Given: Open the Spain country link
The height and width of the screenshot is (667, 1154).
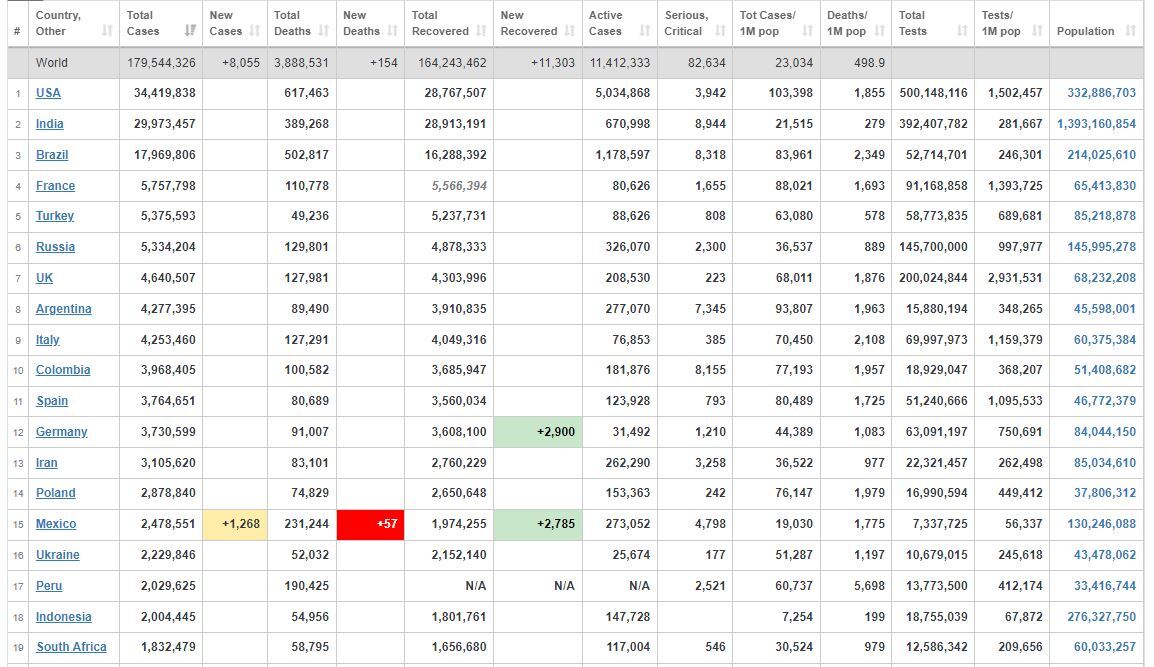Looking at the screenshot, I should (x=52, y=400).
